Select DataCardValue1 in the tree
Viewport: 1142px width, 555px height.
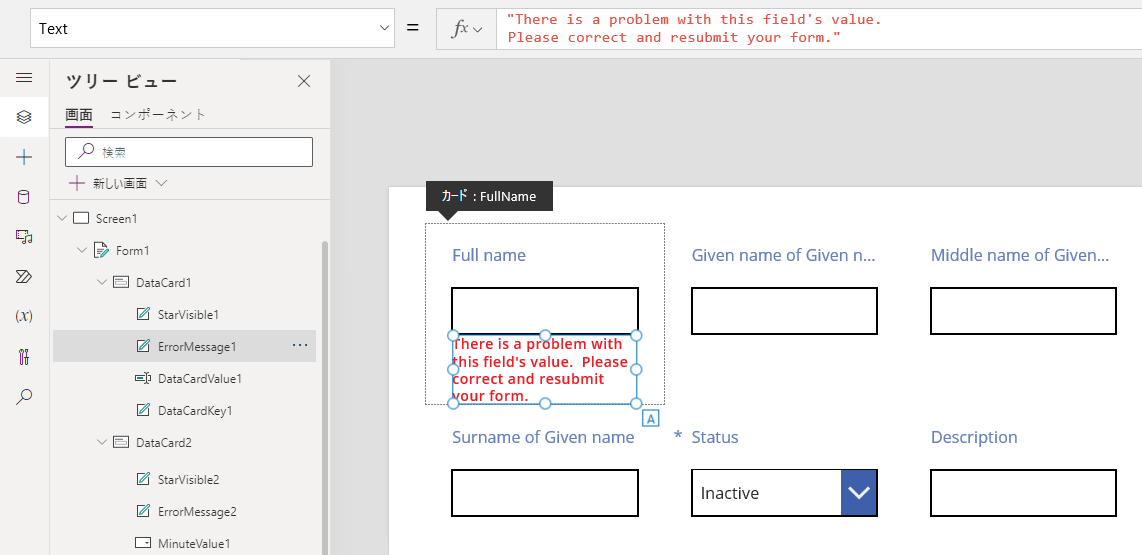pyautogui.click(x=200, y=379)
